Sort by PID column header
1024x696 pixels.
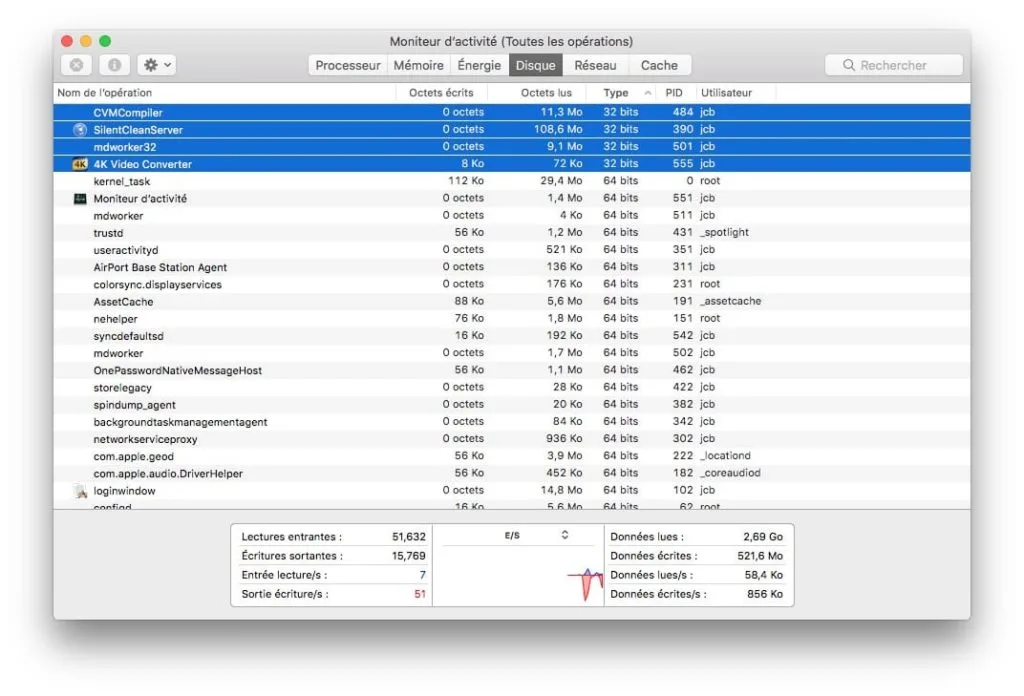pyautogui.click(x=674, y=93)
